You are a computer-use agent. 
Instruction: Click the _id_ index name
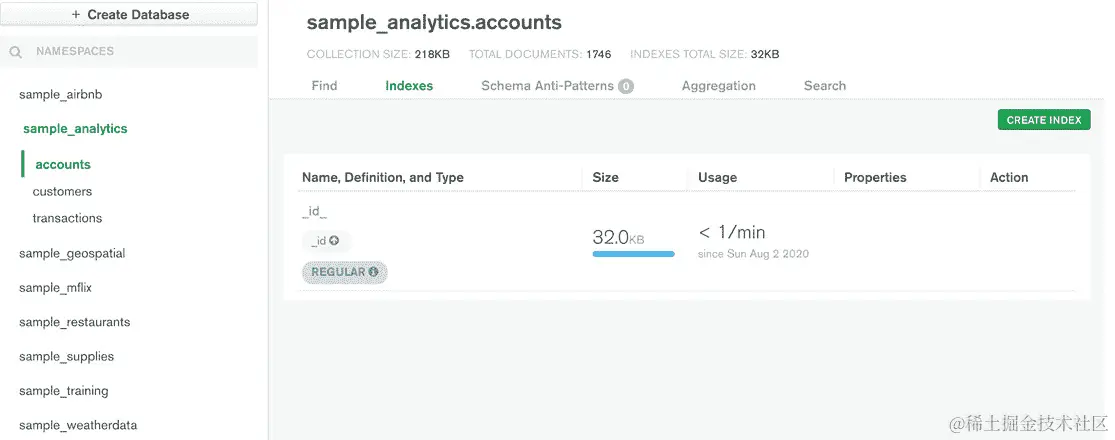[x=314, y=212]
